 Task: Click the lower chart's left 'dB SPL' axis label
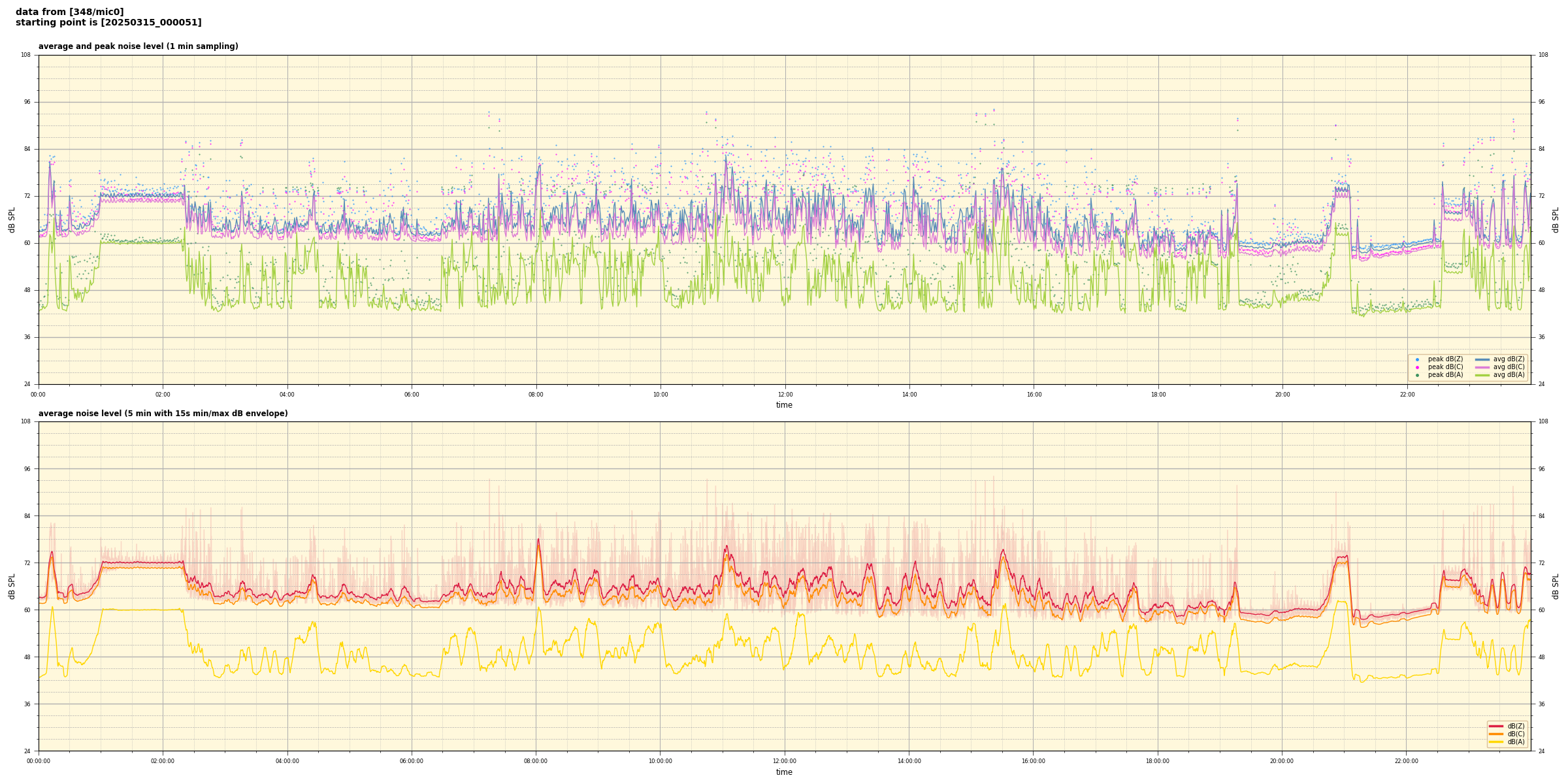coord(12,586)
